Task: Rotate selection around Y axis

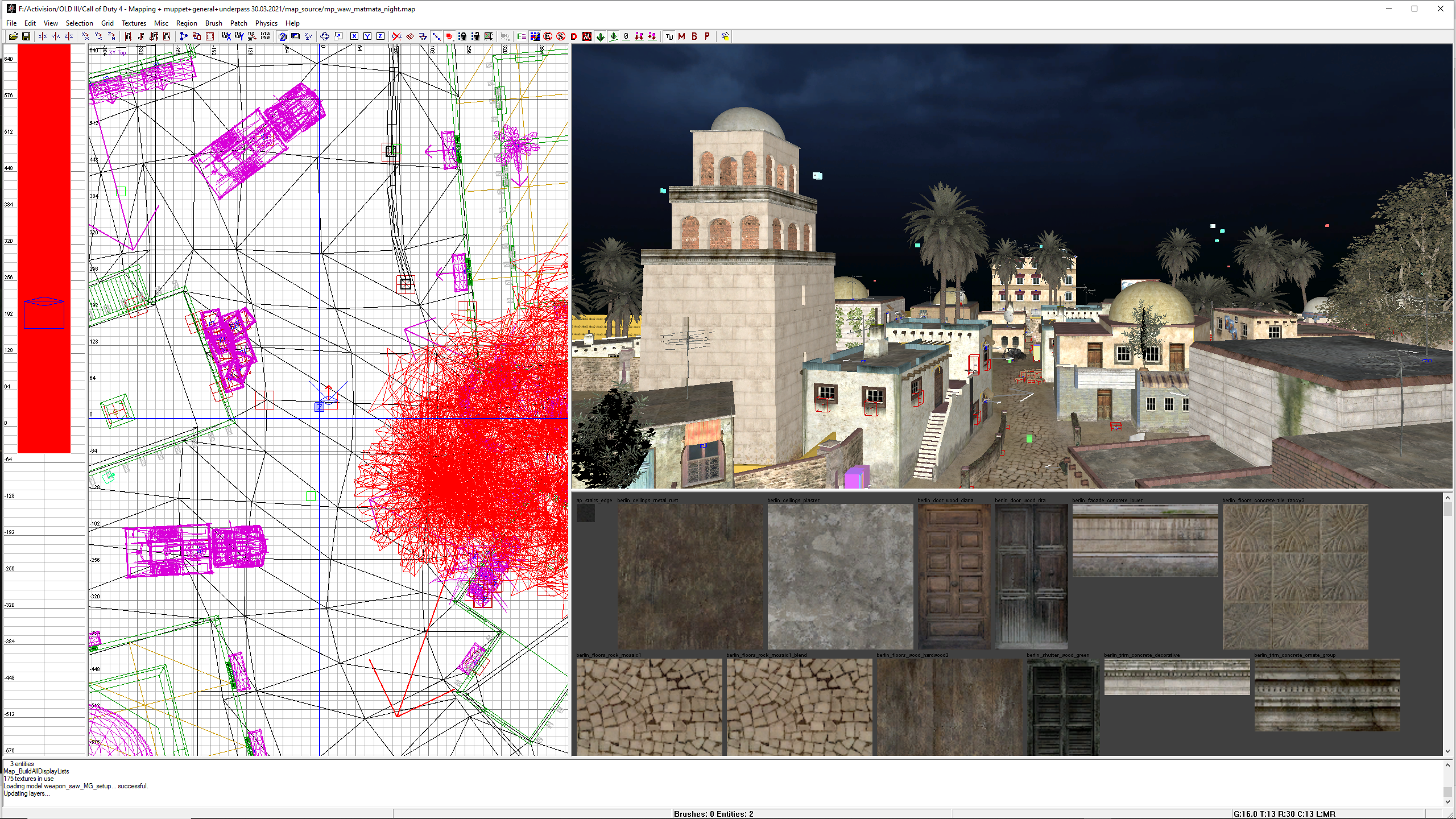Action: coord(98,36)
